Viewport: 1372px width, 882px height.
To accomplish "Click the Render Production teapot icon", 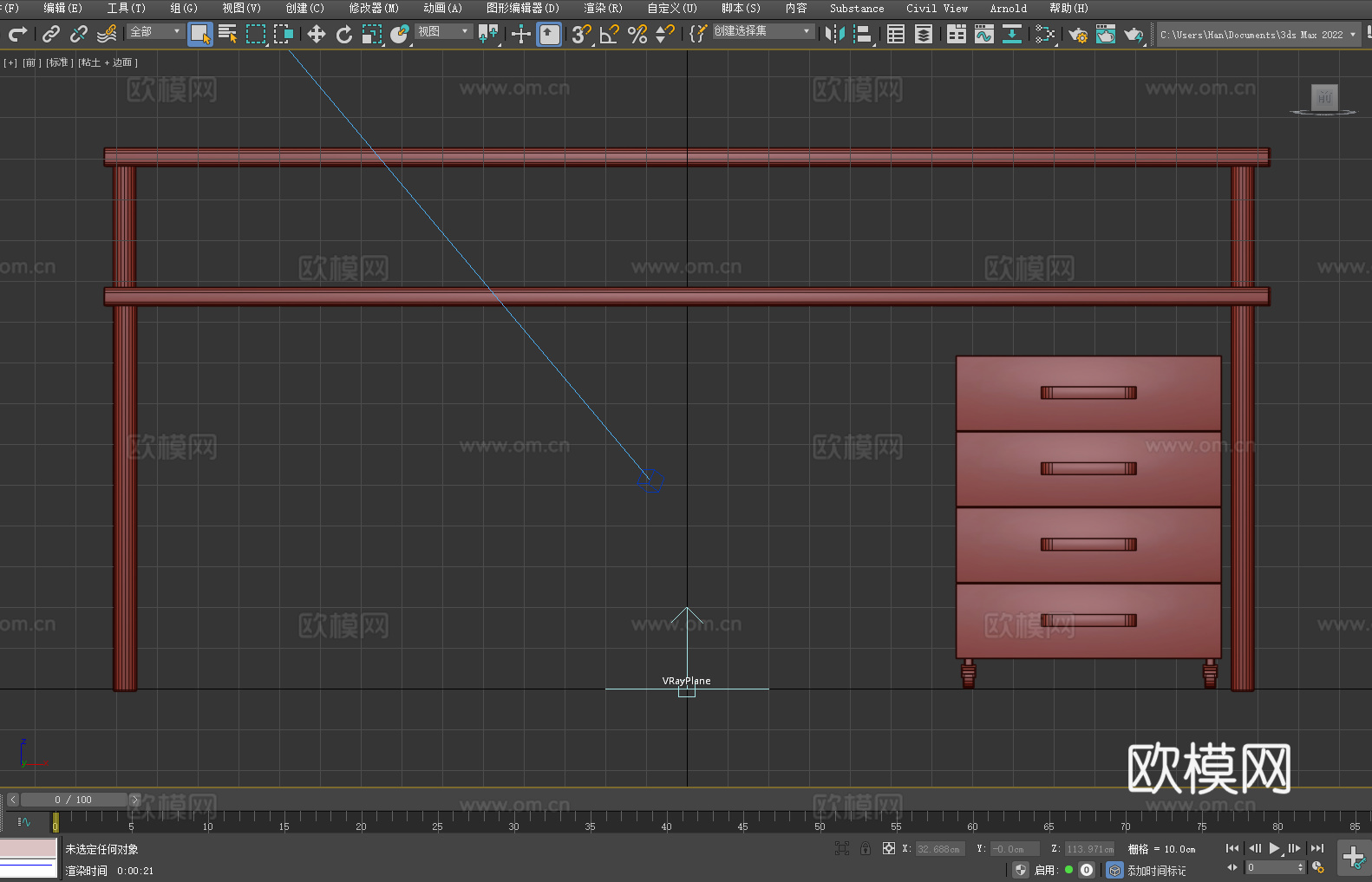I will point(1134,34).
